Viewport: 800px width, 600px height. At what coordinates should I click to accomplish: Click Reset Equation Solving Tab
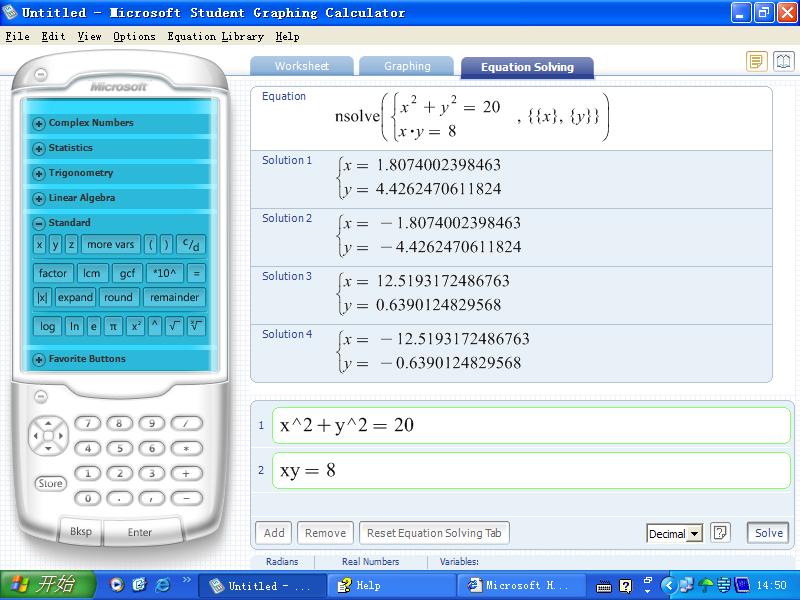[434, 533]
